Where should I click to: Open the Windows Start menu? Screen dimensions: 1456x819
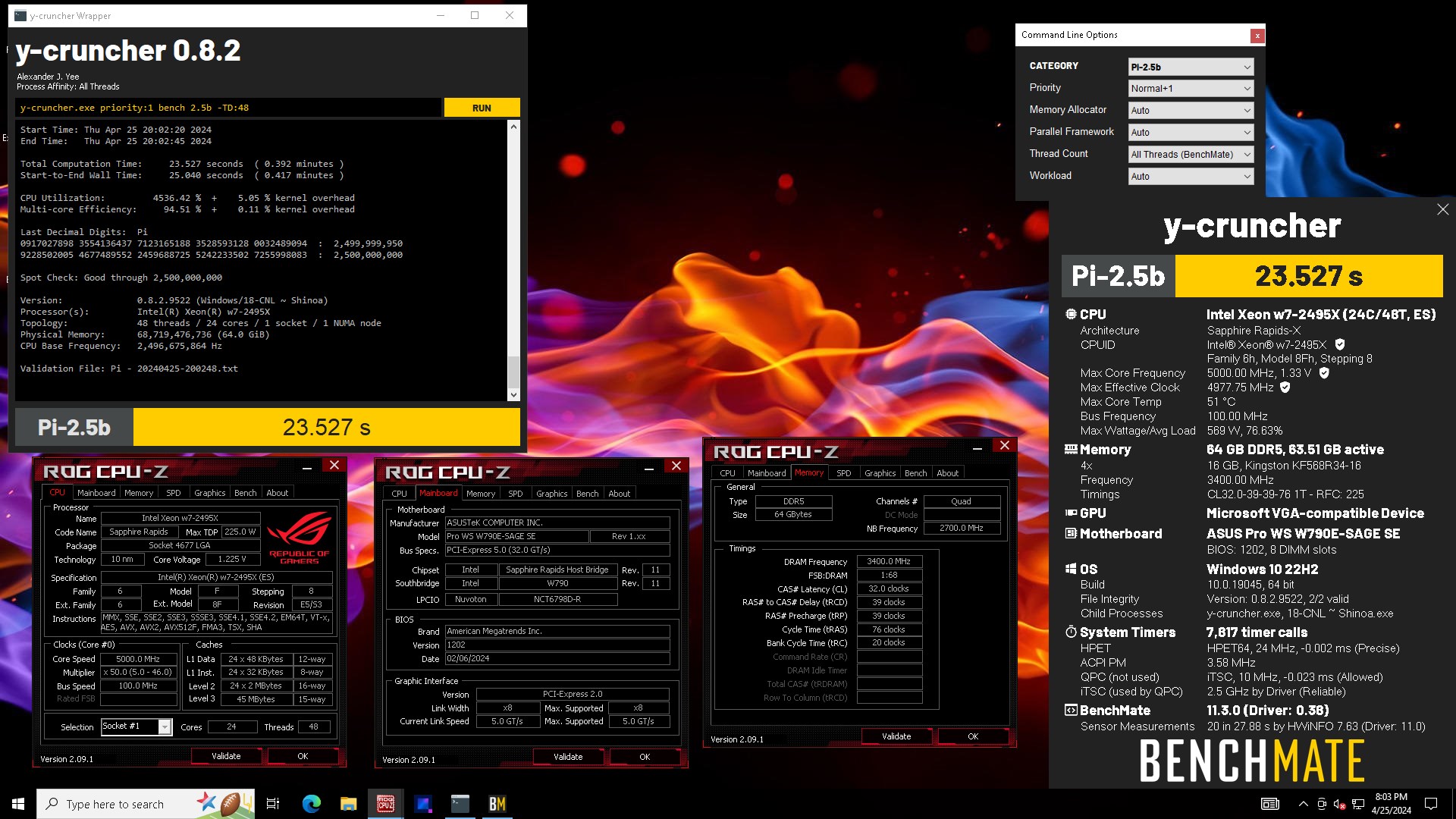(18, 804)
